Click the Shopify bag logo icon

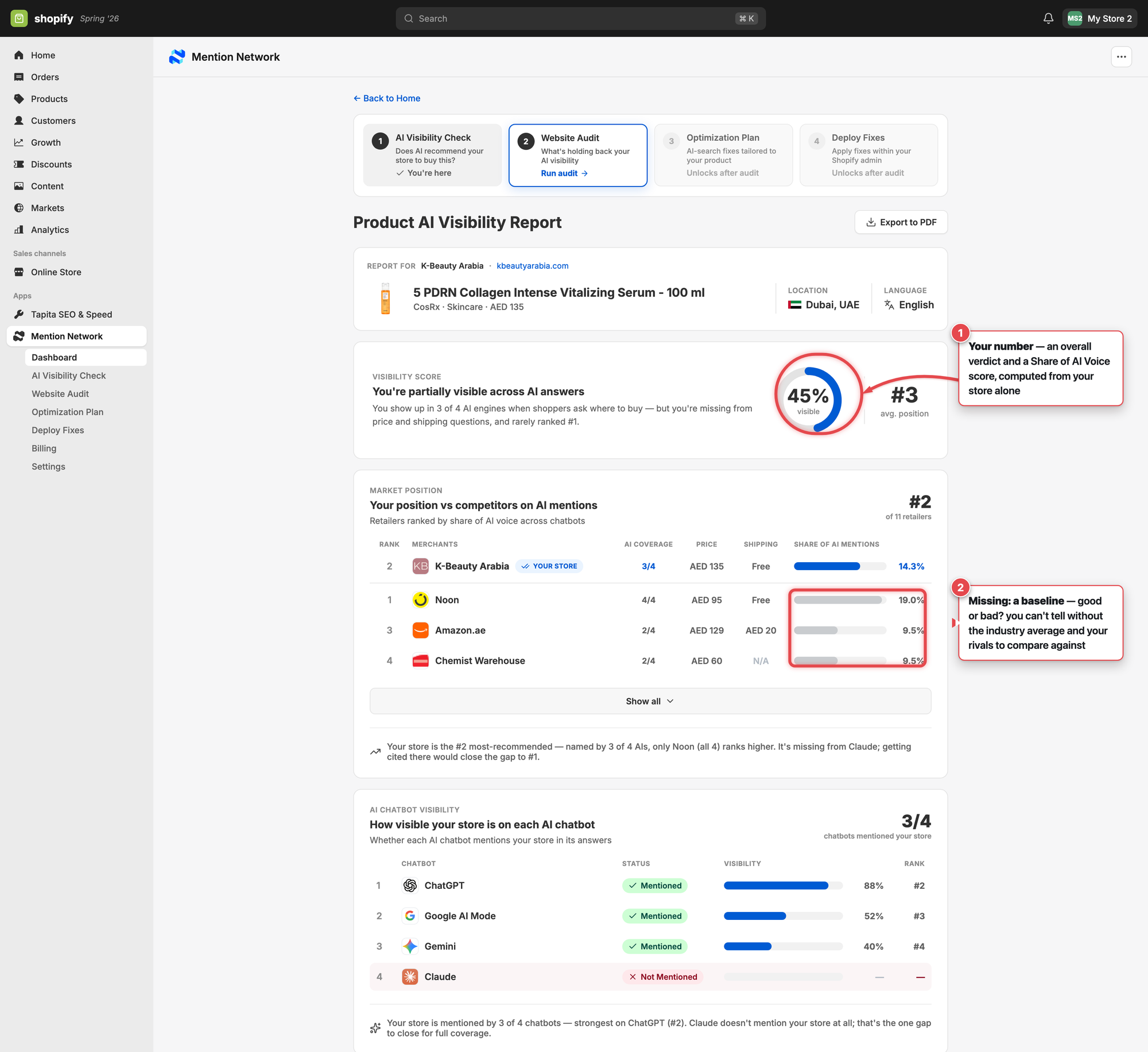point(19,18)
